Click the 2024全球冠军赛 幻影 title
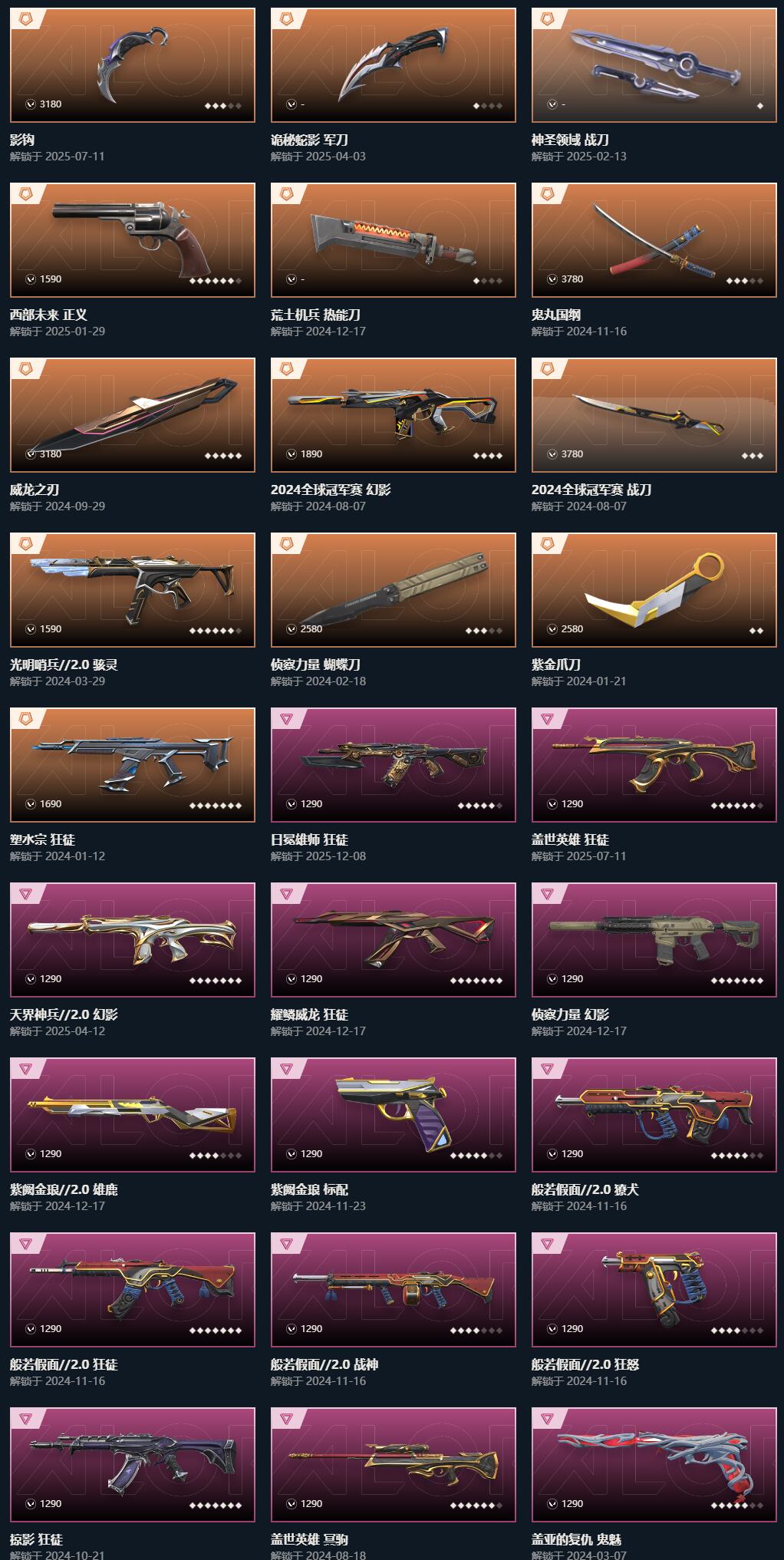Image resolution: width=784 pixels, height=1560 pixels. coord(331,490)
